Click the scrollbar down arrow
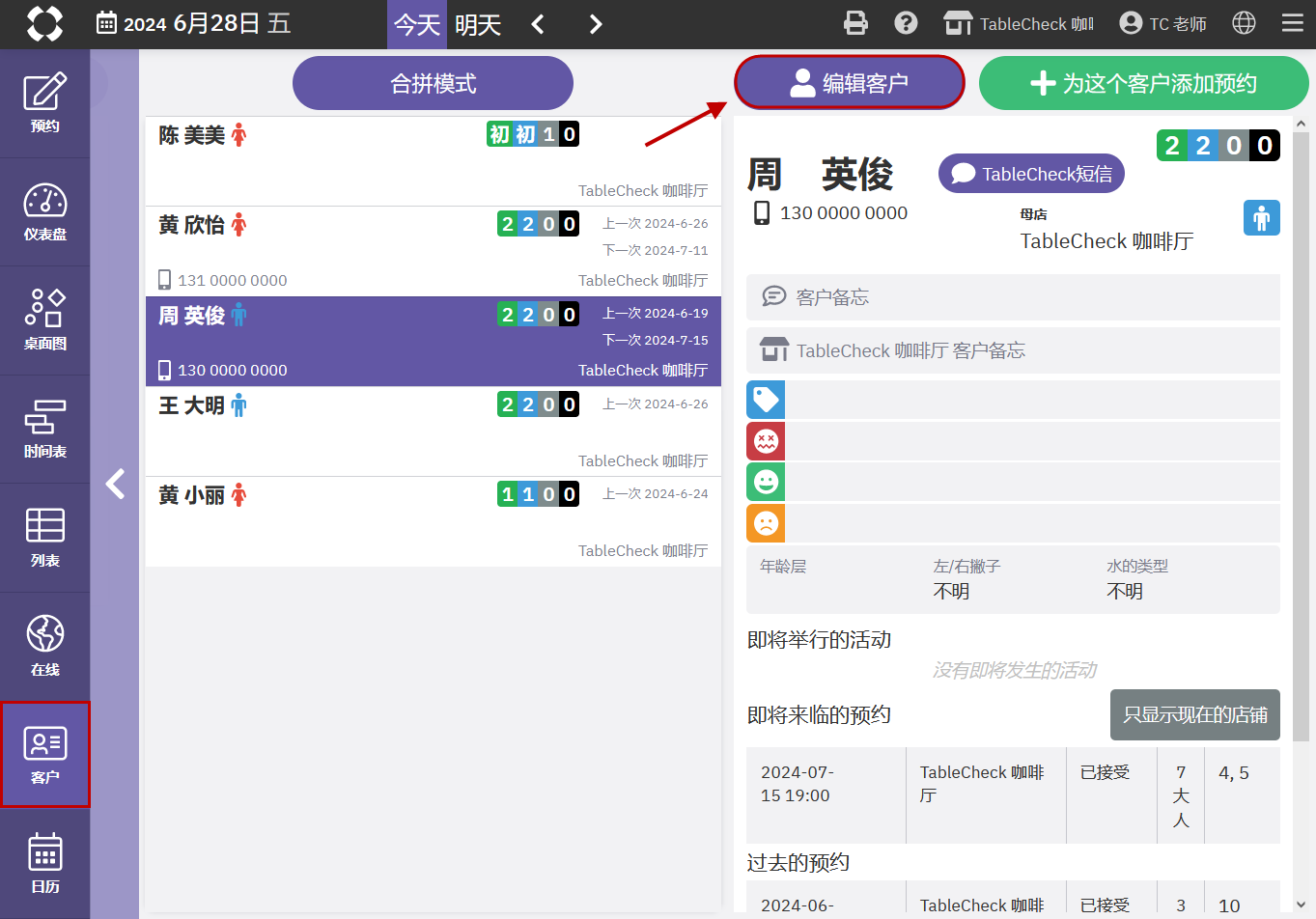The image size is (1316, 919). (1301, 905)
